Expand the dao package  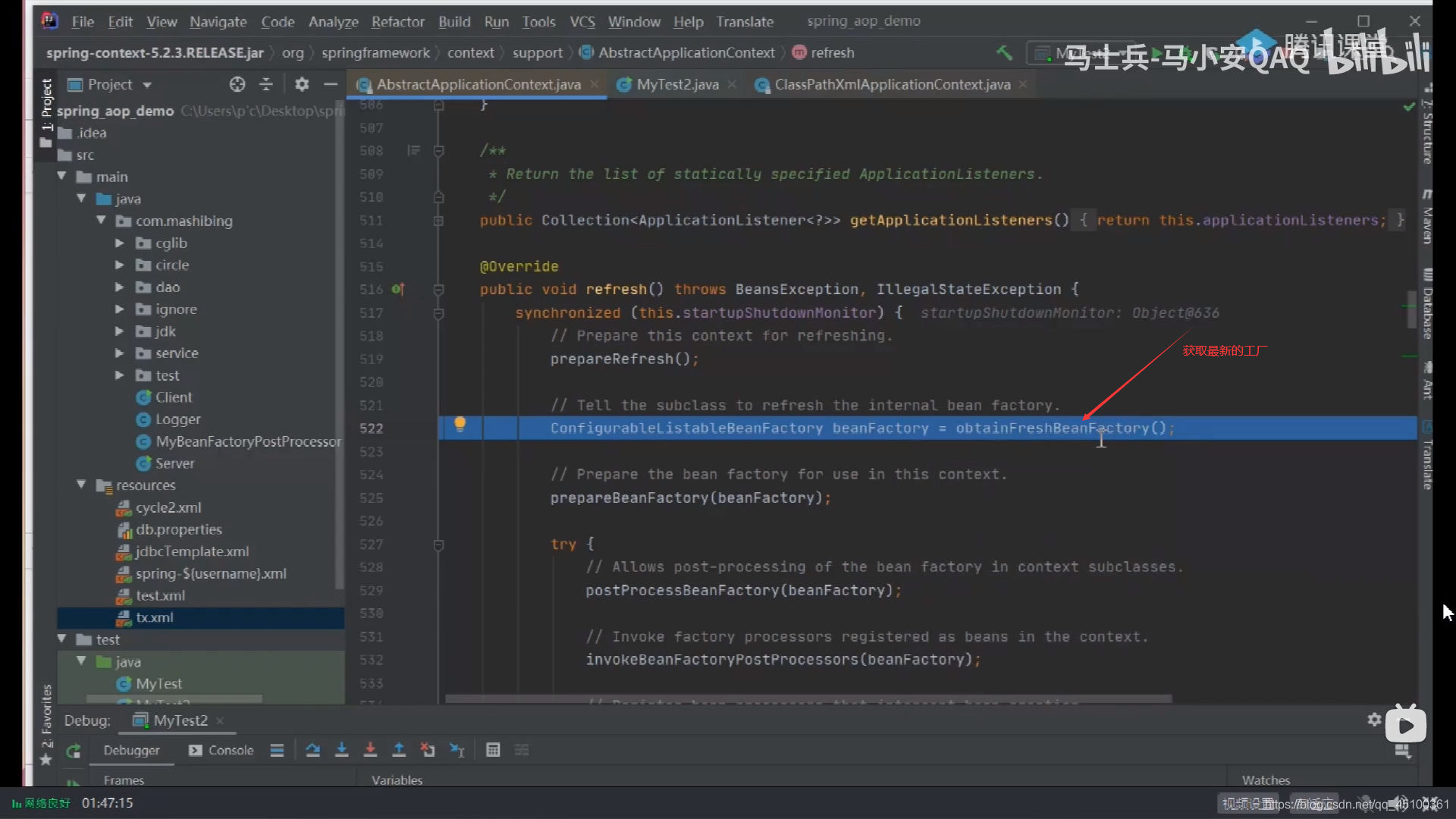(119, 287)
